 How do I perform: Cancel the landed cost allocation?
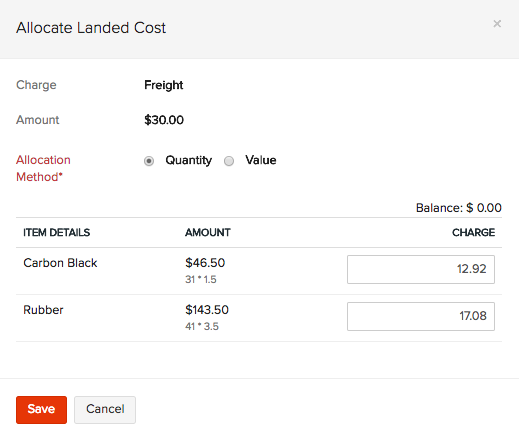pos(105,410)
